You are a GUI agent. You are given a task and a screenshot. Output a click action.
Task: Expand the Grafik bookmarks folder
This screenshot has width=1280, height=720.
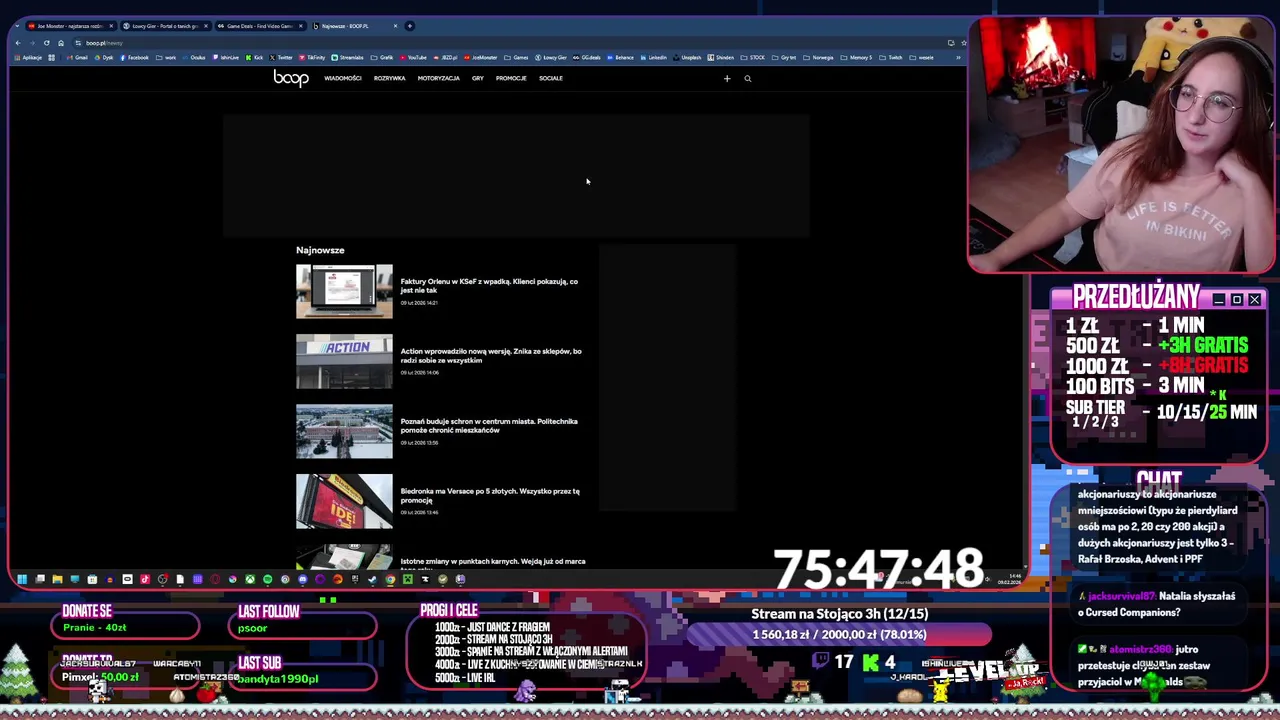[x=383, y=57]
